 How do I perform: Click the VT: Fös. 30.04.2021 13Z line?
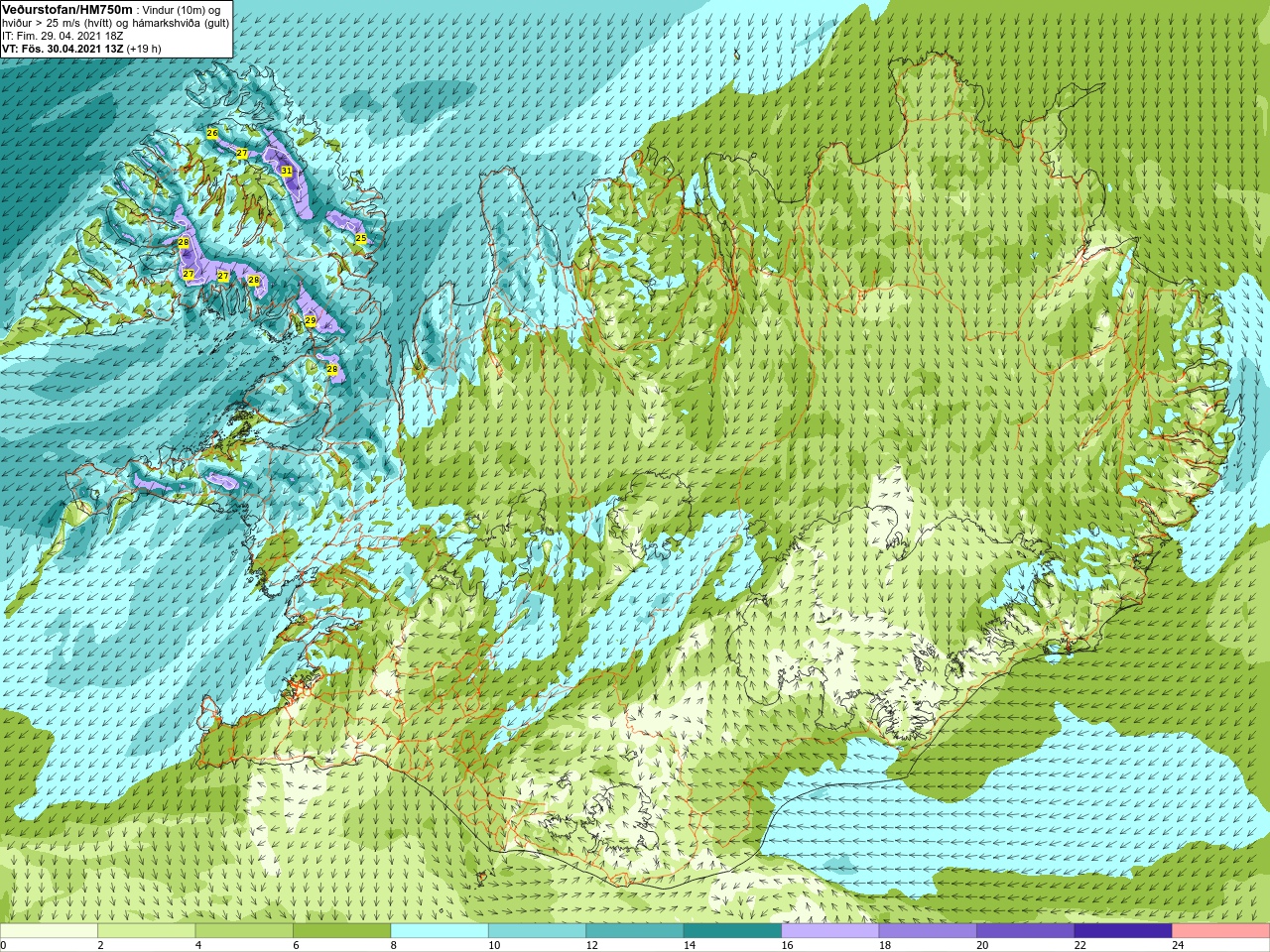click(x=63, y=49)
